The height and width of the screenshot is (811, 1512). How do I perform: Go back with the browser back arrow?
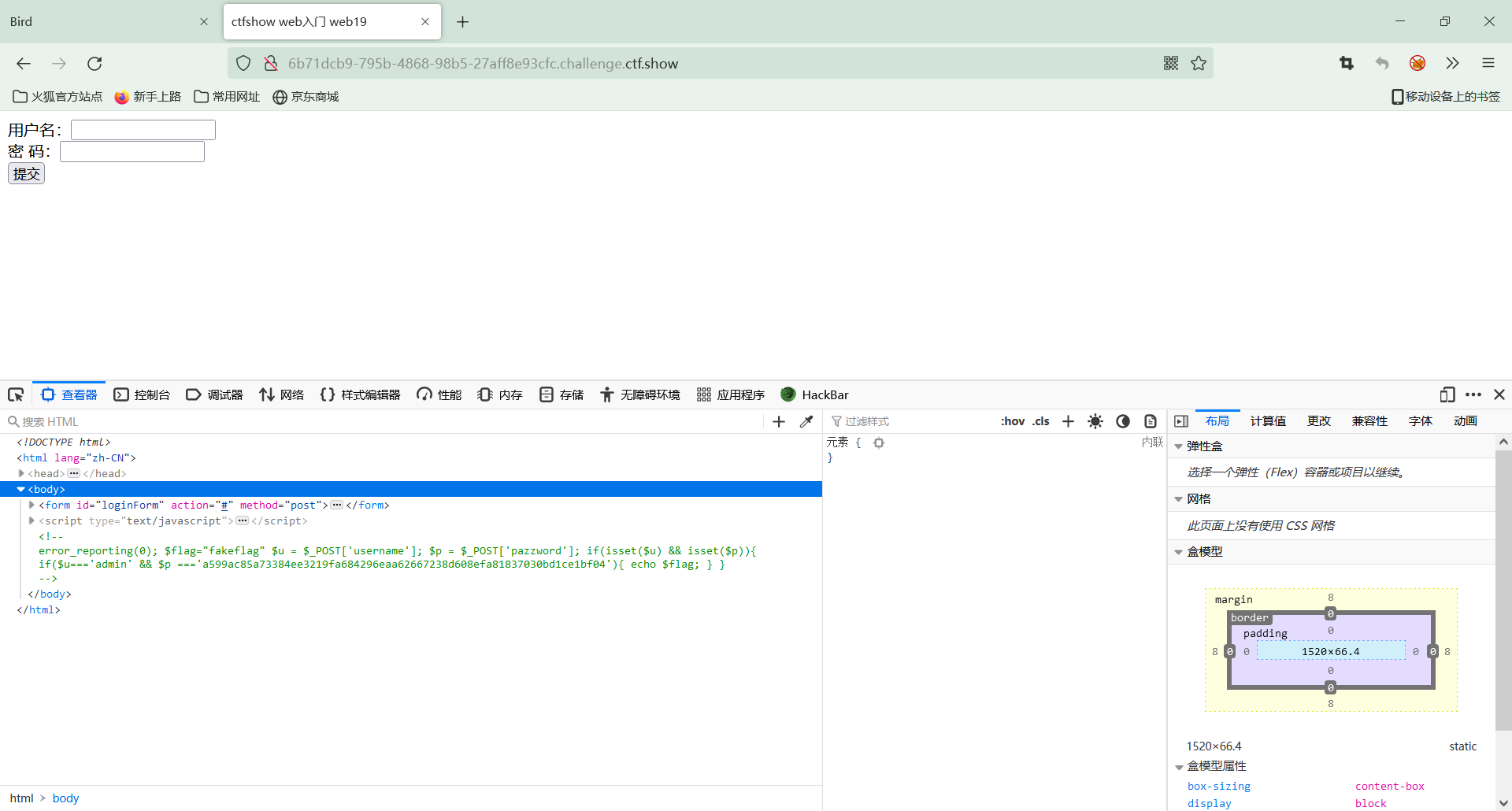[x=24, y=64]
